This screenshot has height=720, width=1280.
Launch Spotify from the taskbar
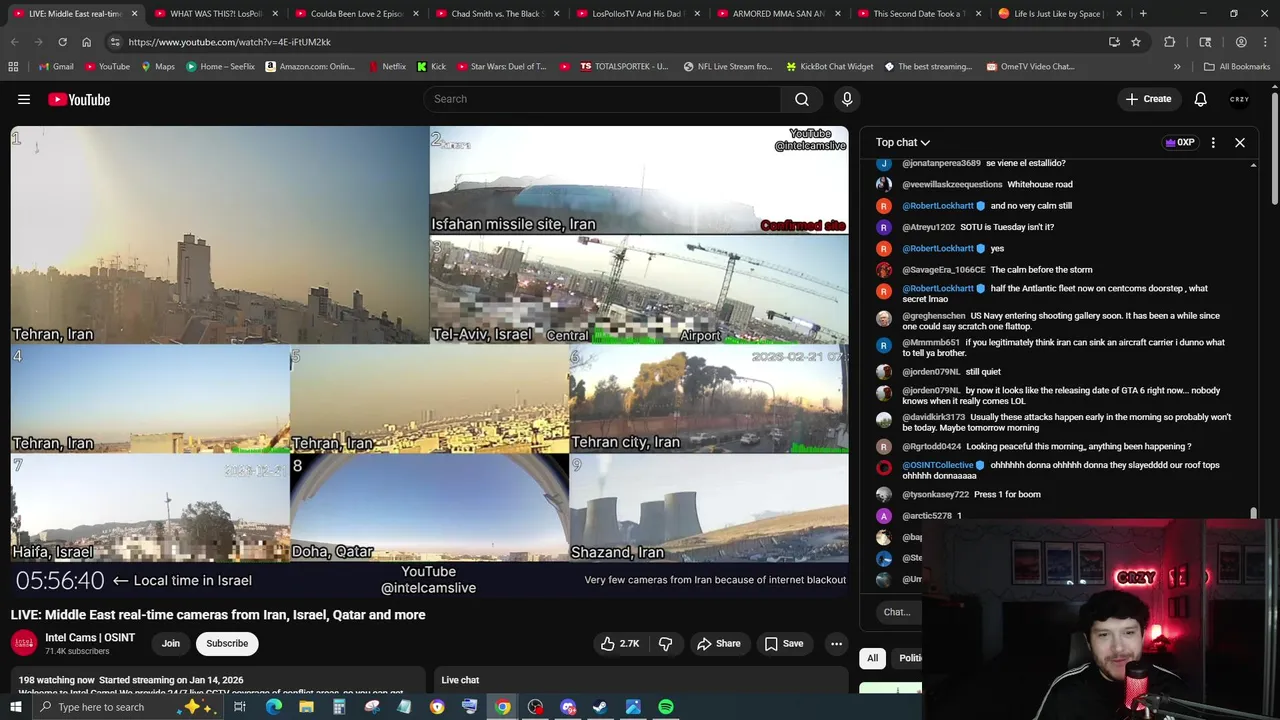point(666,707)
